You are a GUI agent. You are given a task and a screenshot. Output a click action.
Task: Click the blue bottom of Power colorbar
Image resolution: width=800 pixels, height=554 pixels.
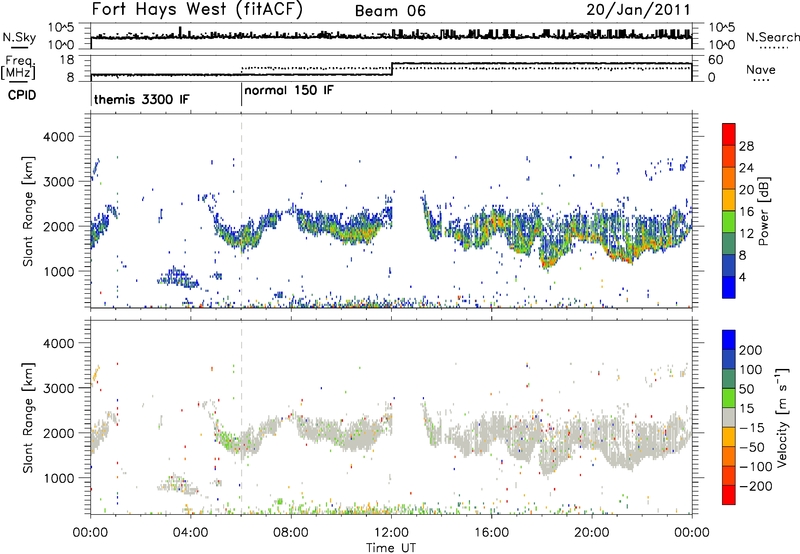729,287
